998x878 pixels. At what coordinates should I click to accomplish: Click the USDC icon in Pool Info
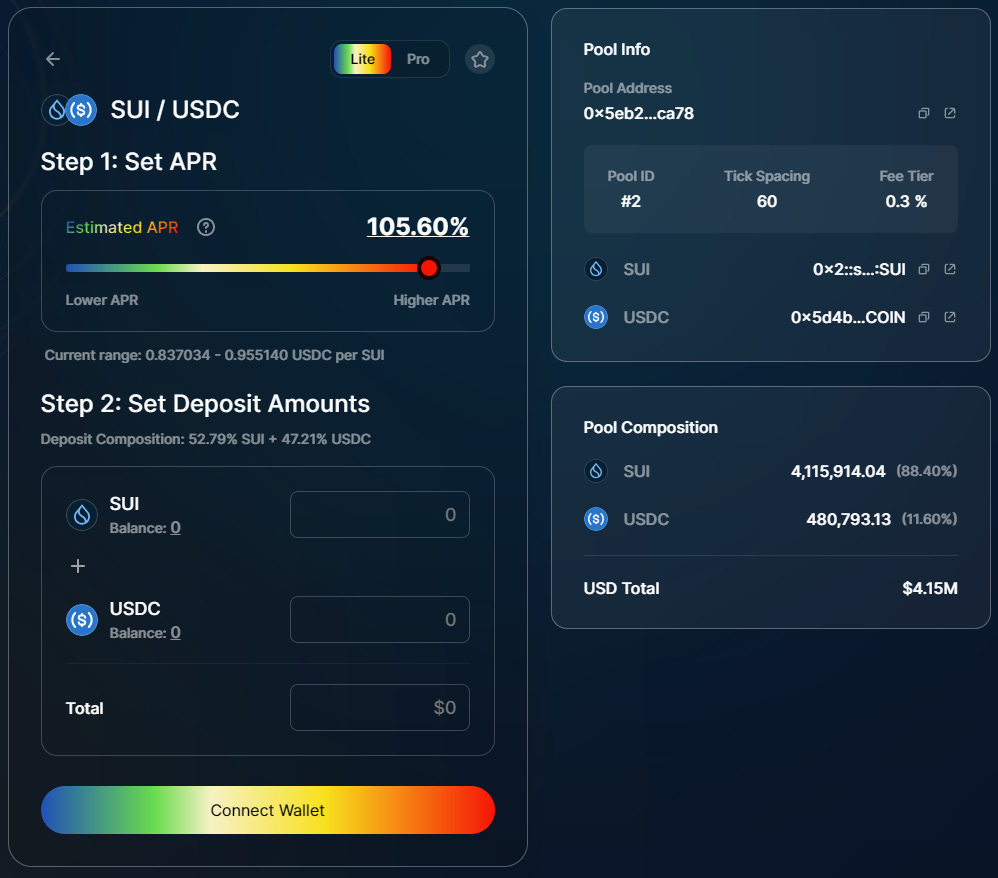coord(596,317)
